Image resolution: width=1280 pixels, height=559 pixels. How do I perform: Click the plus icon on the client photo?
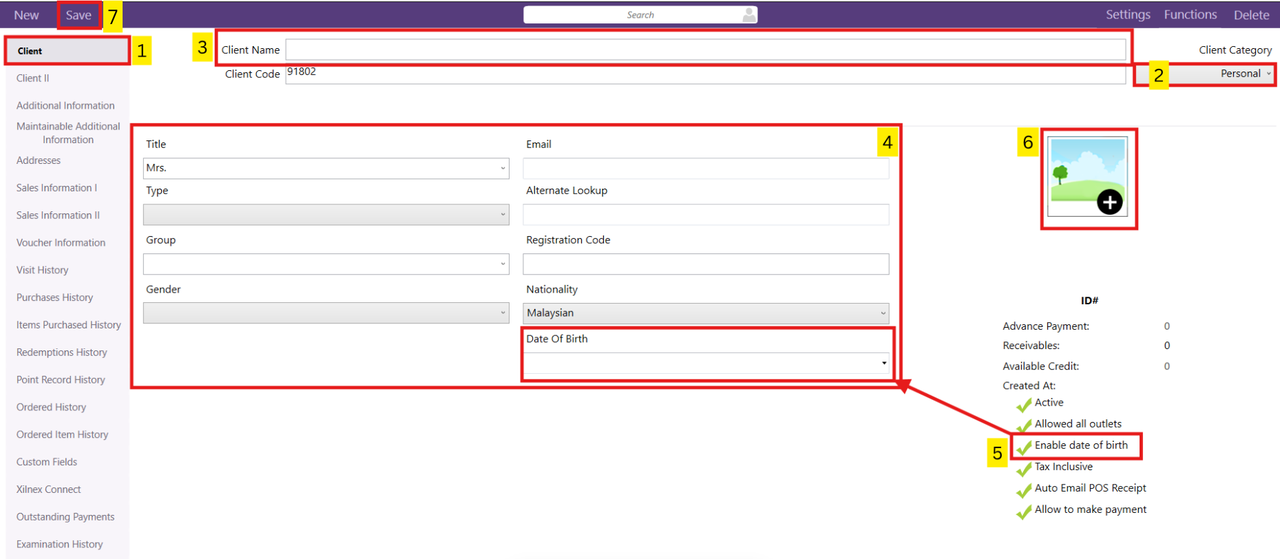[1110, 202]
